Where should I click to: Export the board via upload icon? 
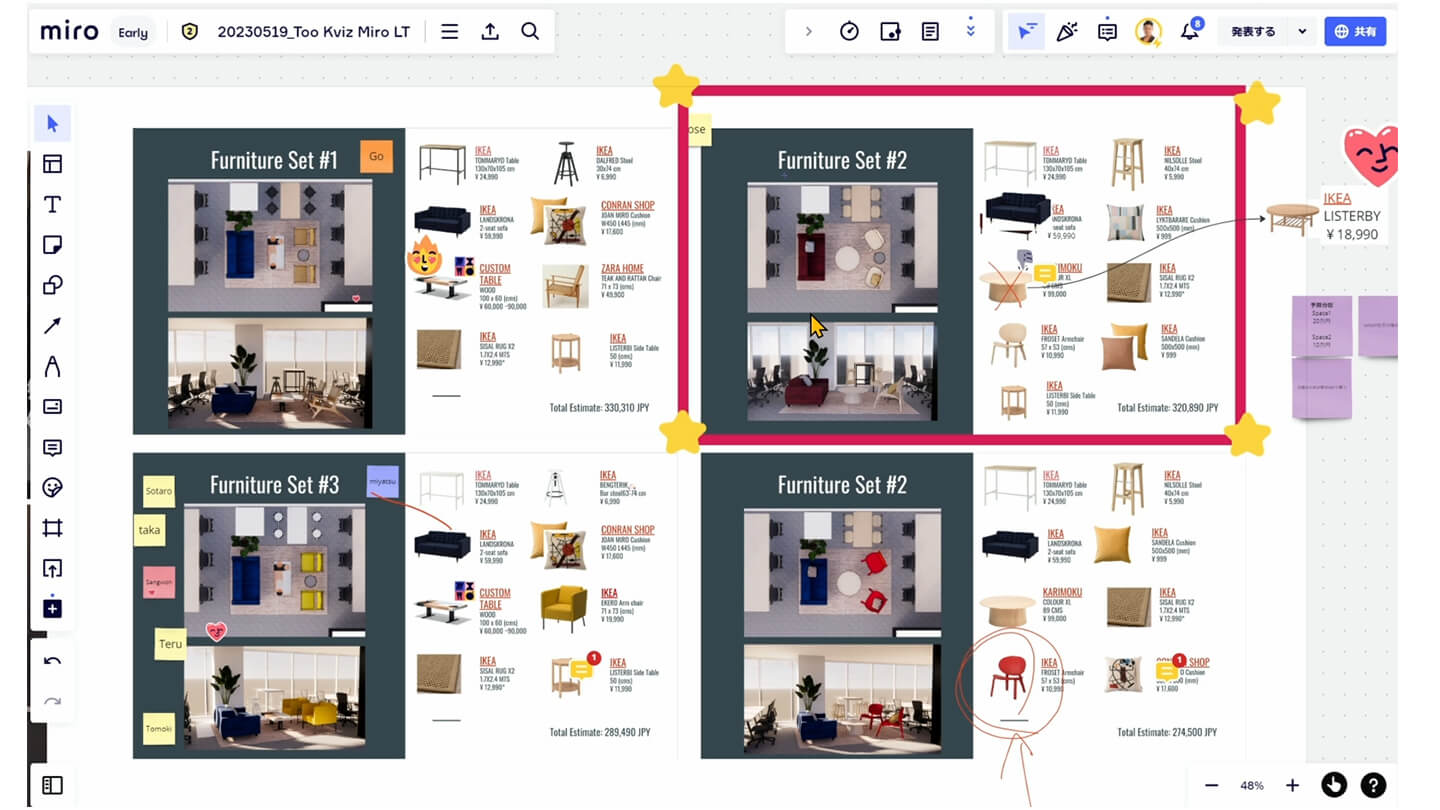(490, 32)
